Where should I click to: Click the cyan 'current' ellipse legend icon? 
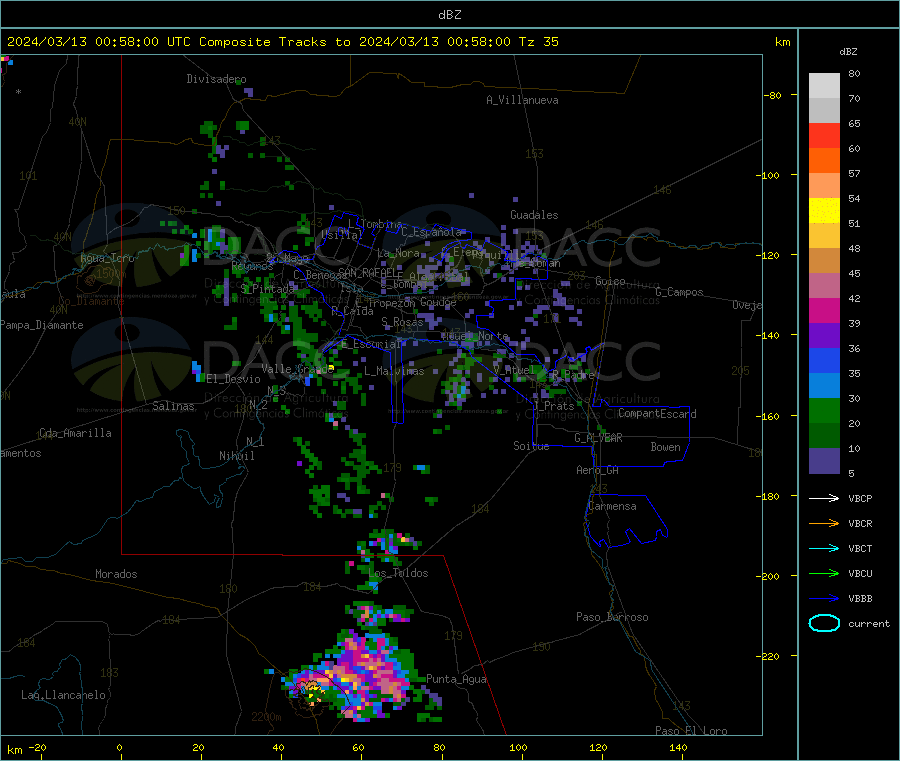(x=824, y=623)
